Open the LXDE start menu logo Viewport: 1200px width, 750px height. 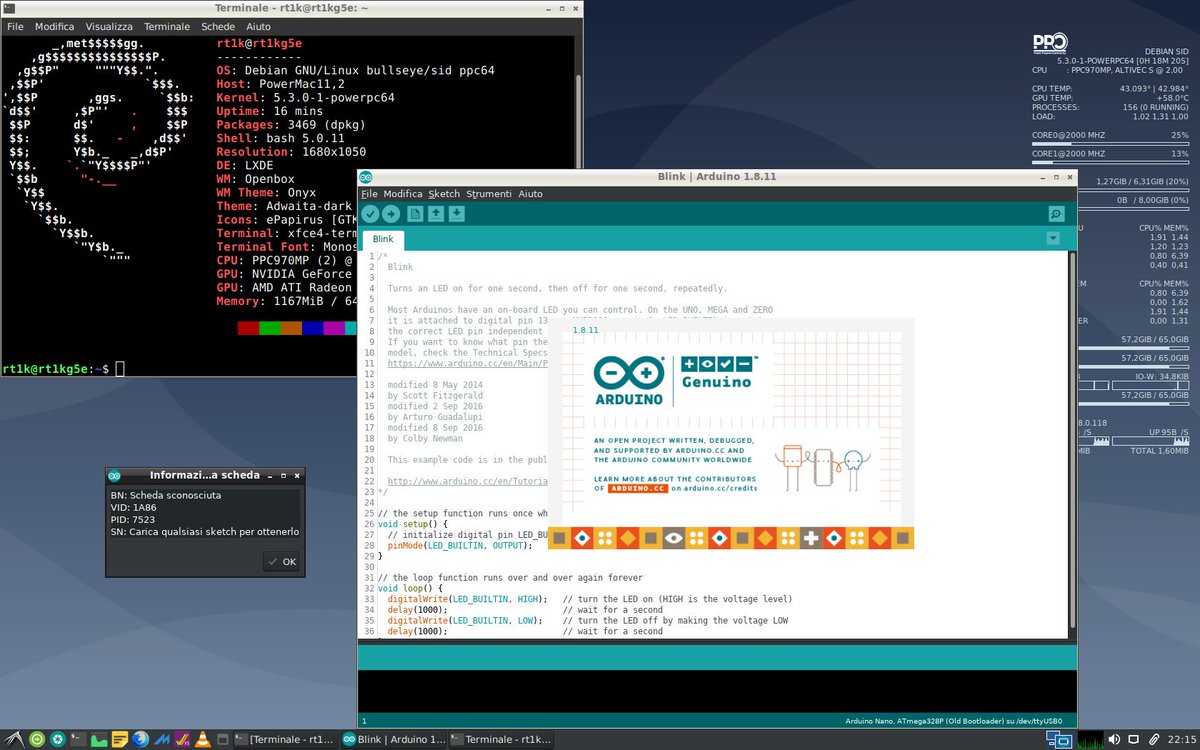tap(14, 739)
